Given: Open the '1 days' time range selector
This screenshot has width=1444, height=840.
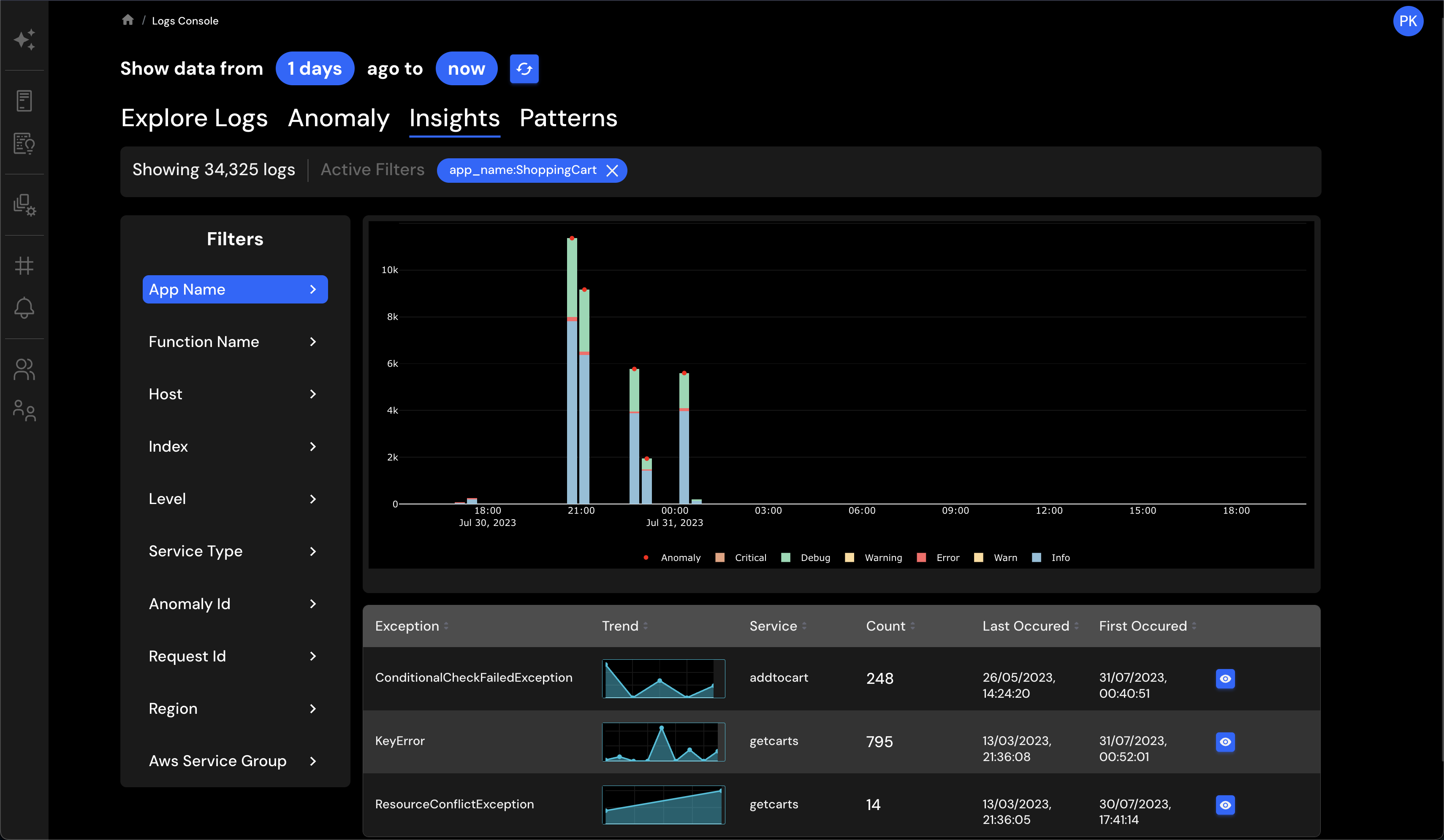Looking at the screenshot, I should pyautogui.click(x=315, y=69).
